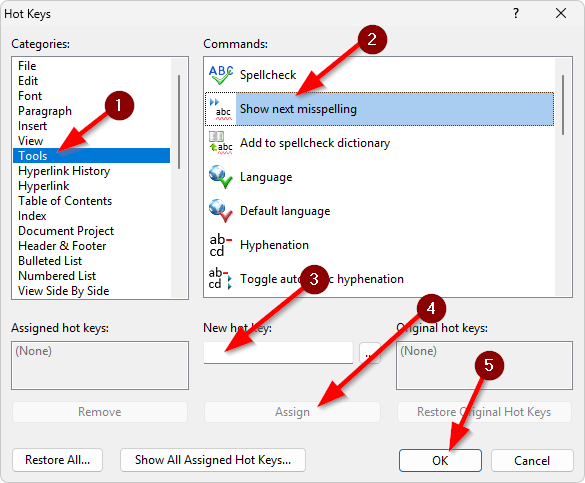Pick the Header & Footer category
The image size is (585, 483).
click(x=62, y=246)
